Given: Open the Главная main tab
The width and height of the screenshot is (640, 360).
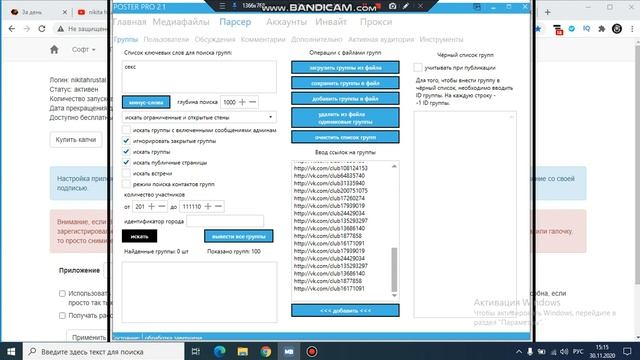Looking at the screenshot, I should point(129,22).
